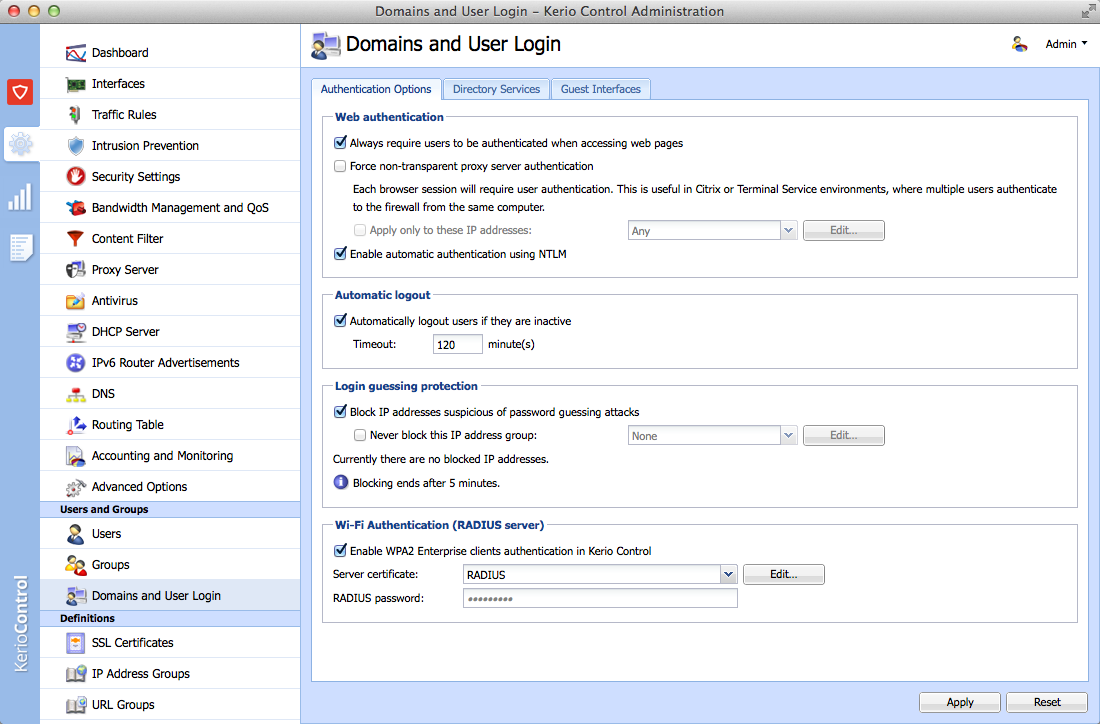Click the blocking info icon
The image size is (1100, 724).
[x=341, y=483]
